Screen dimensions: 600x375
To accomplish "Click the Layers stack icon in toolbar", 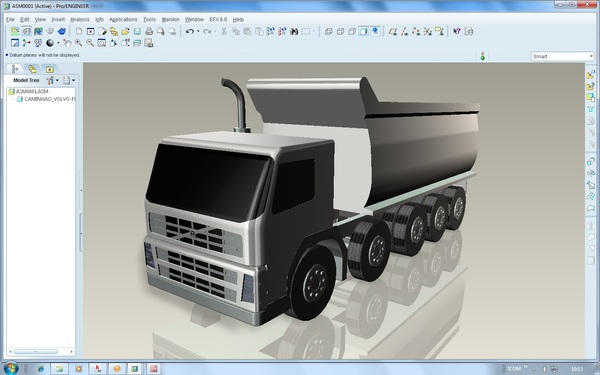I will pos(137,43).
